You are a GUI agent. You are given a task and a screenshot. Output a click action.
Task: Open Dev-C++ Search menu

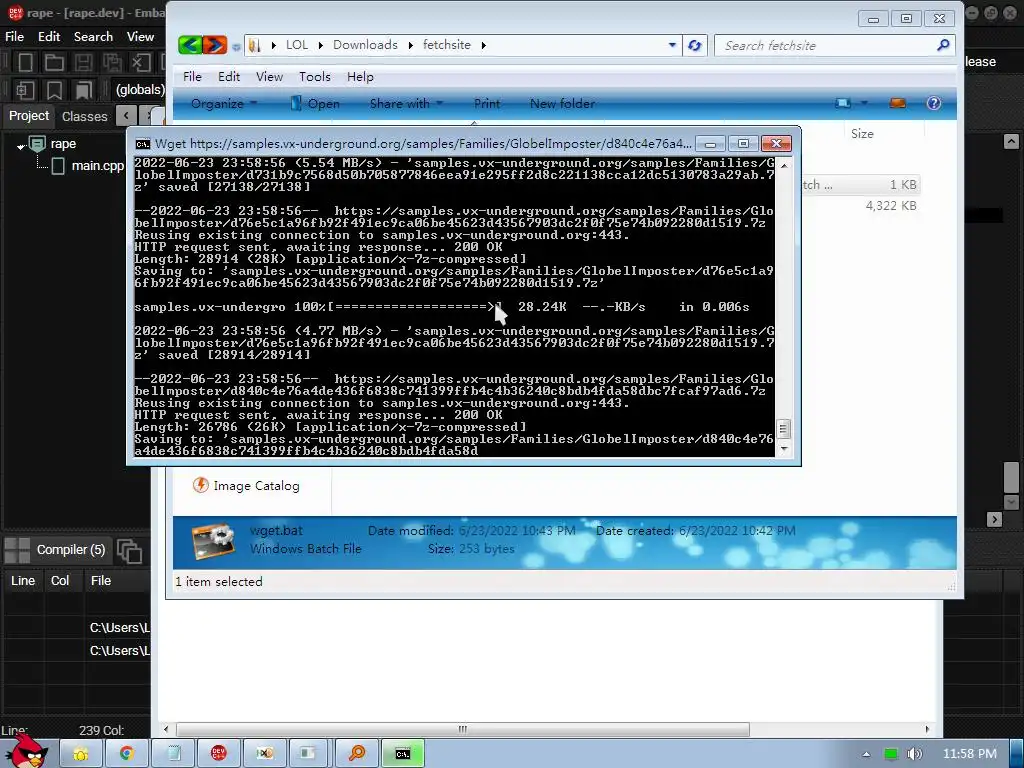pyautogui.click(x=93, y=37)
